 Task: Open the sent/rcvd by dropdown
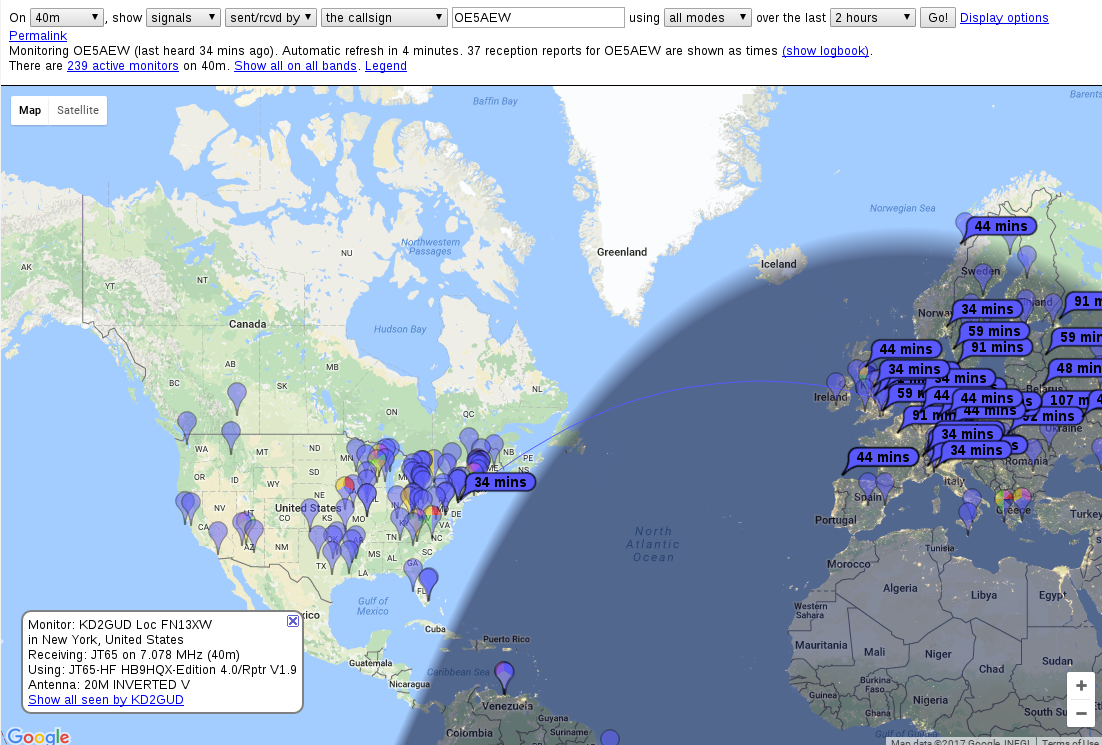click(x=271, y=17)
